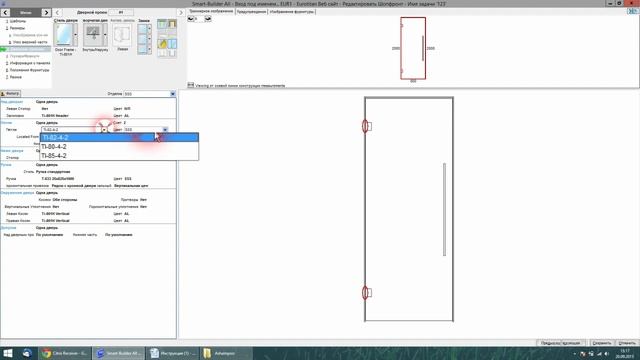Switch to the Трехмерное изображение tab

[211, 11]
